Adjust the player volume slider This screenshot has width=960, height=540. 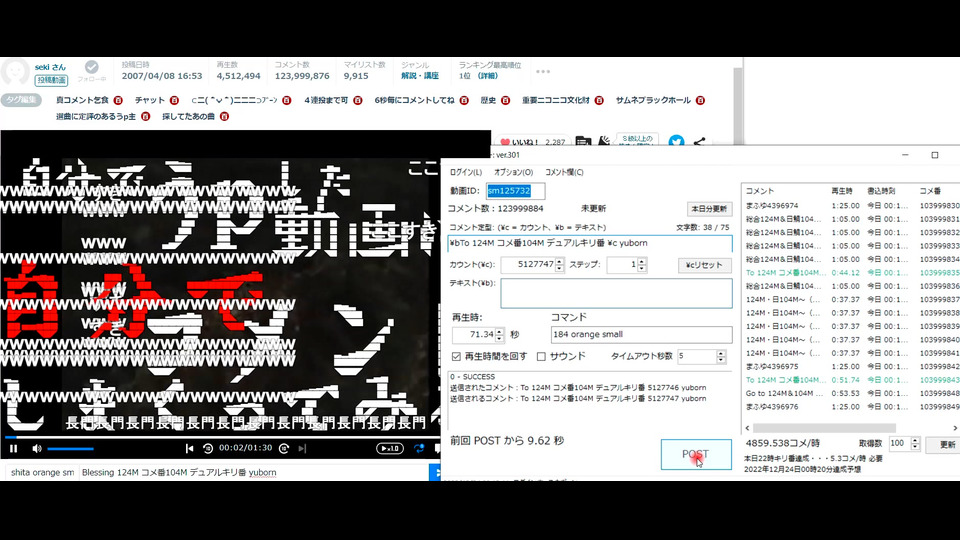tap(70, 449)
